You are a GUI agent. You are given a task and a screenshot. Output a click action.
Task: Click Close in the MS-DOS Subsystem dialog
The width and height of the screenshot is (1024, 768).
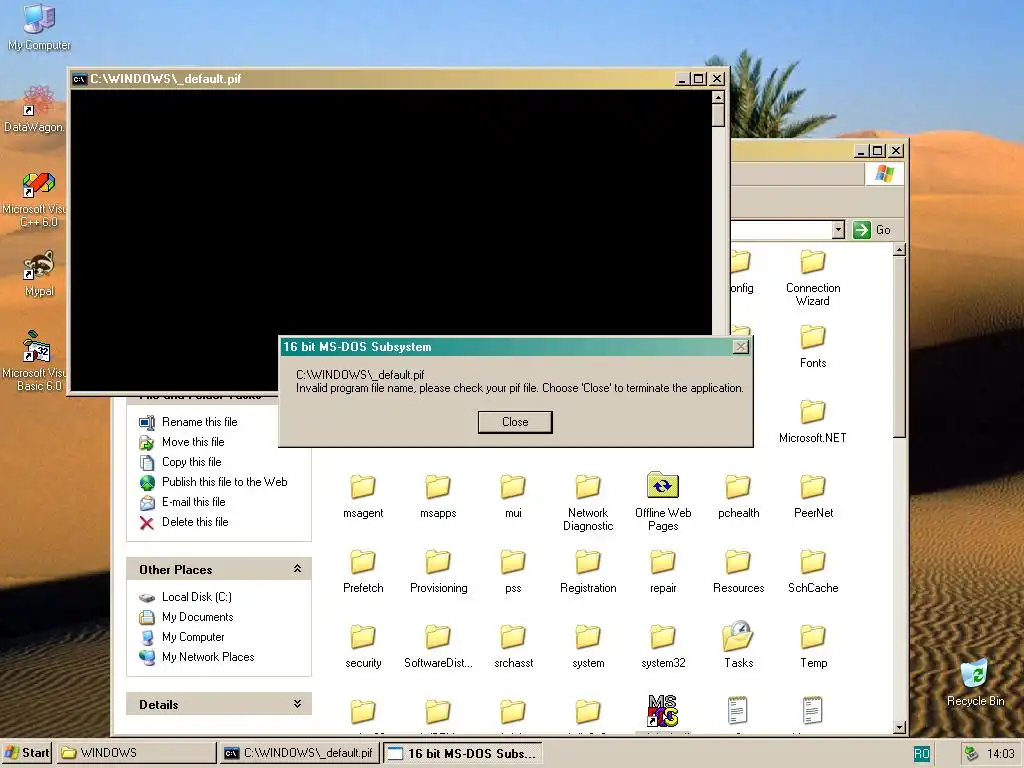click(515, 422)
